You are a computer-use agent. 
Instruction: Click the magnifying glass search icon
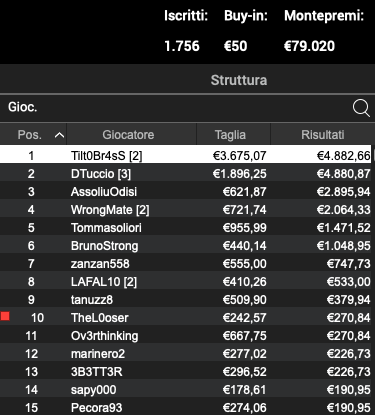coord(361,108)
